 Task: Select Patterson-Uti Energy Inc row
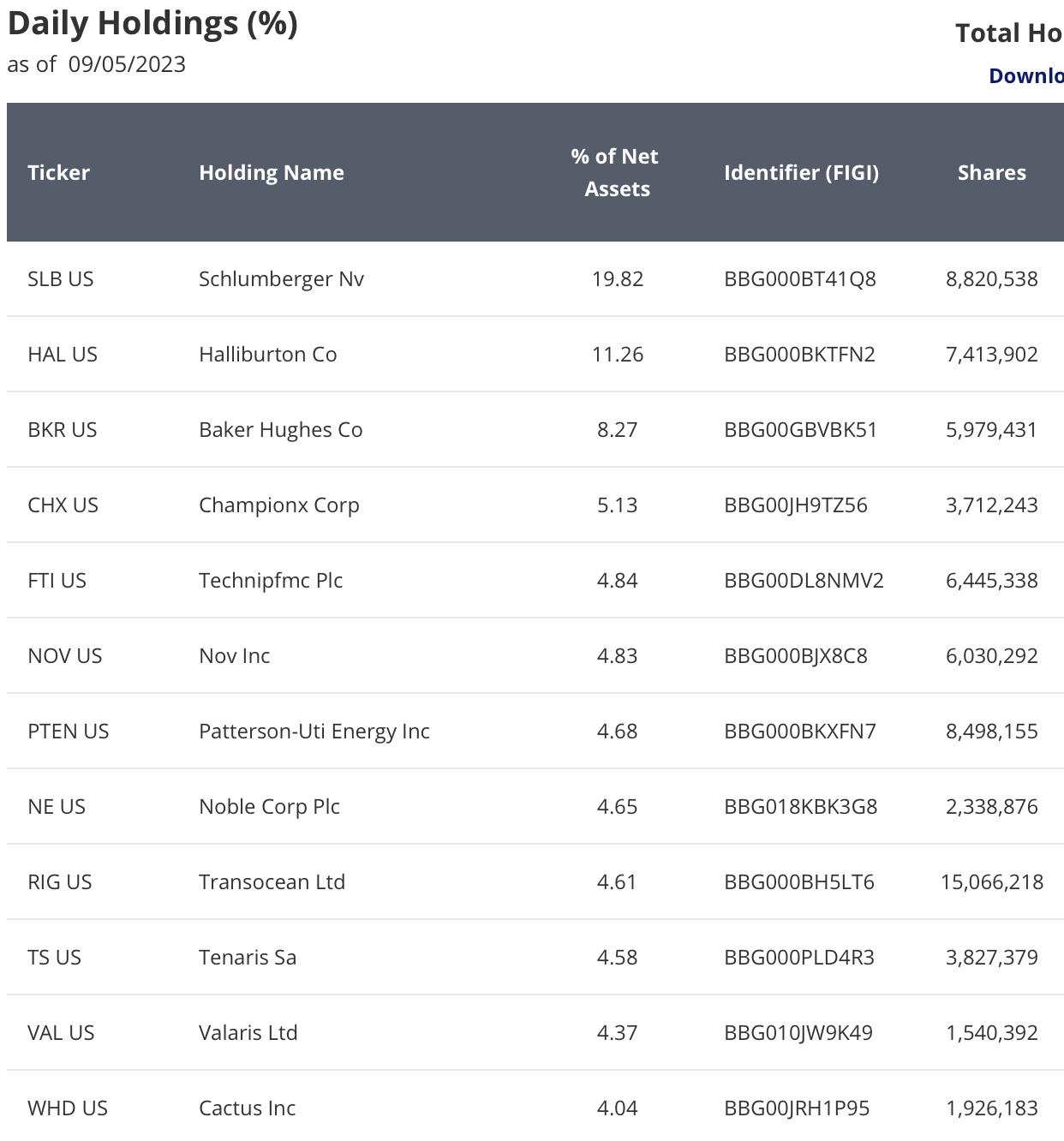pos(535,731)
